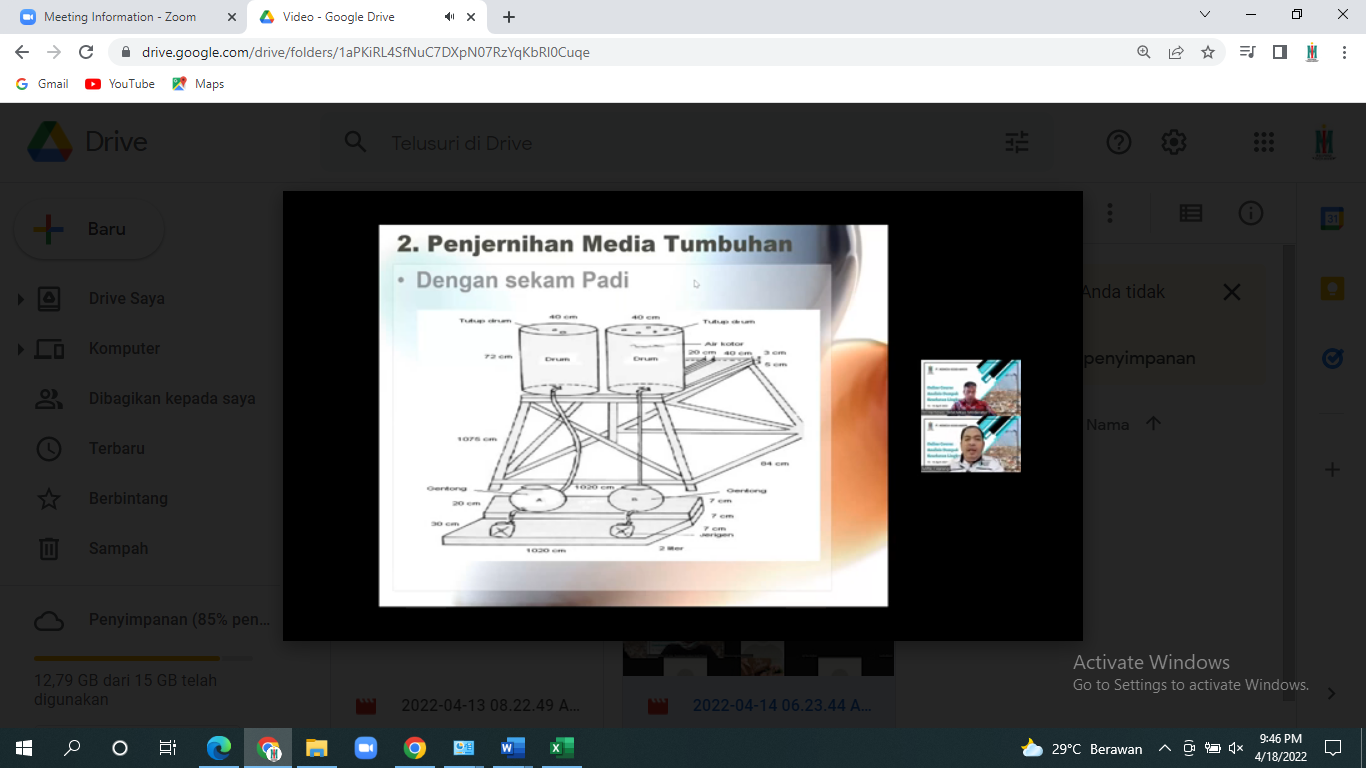This screenshot has height=768, width=1366.
Task: Open Drive search filter options
Action: click(x=1017, y=143)
